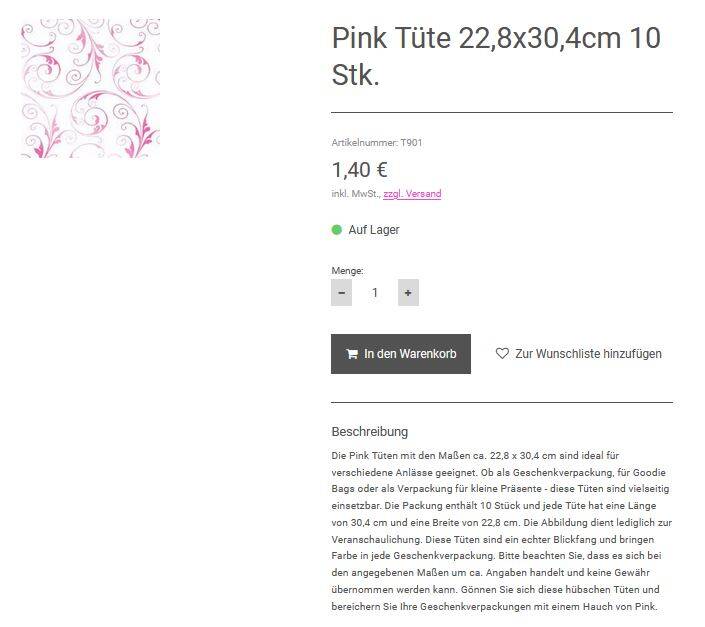This screenshot has height=627, width=705.
Task: Open the 'zzgl. Versand' shipping link
Action: coord(412,194)
